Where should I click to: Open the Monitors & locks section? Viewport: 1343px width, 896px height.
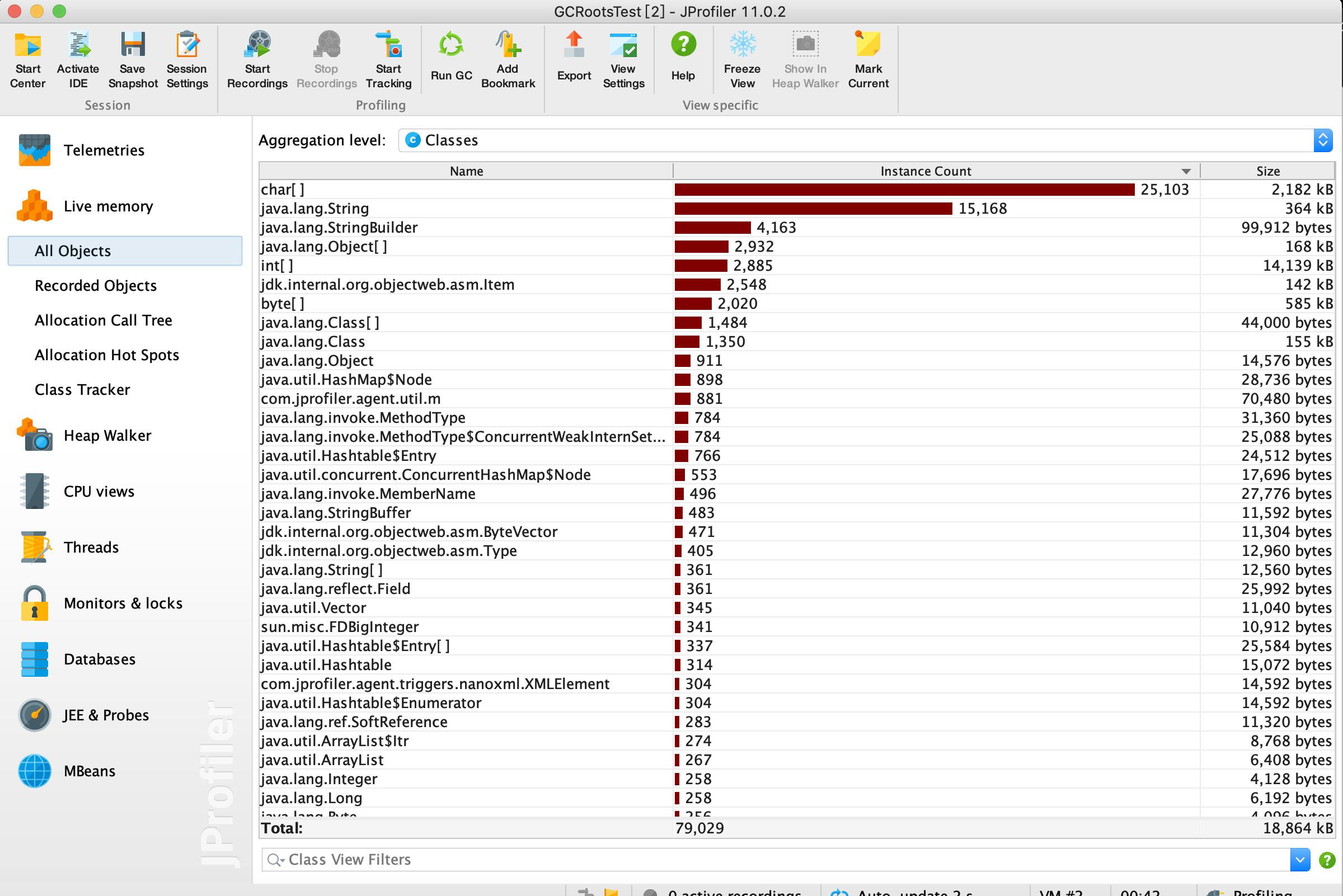tap(101, 603)
